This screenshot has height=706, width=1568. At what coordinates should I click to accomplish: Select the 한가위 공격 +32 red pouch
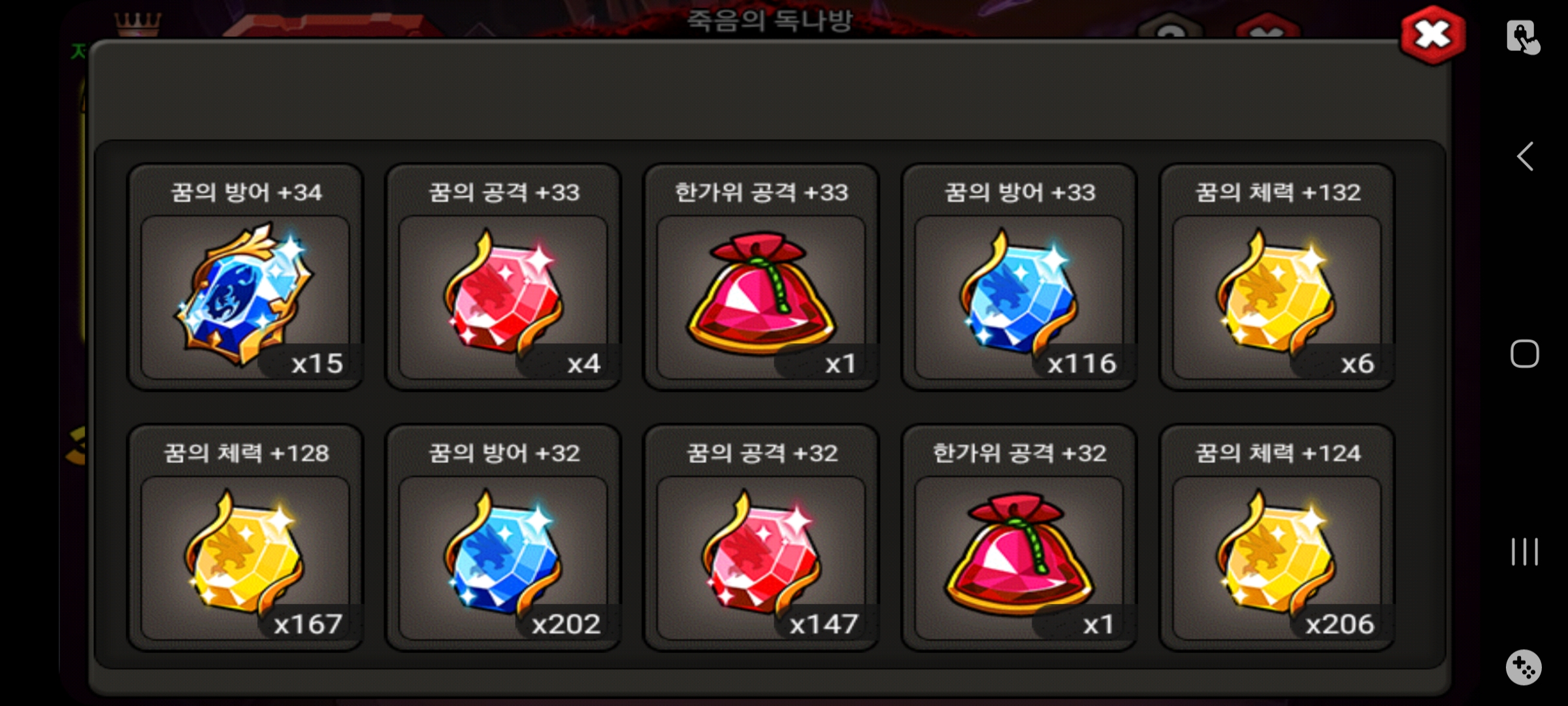1018,552
